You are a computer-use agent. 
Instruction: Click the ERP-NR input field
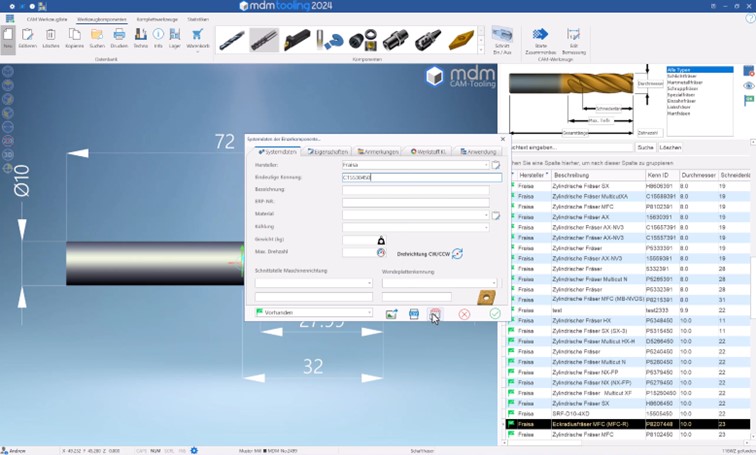[416, 202]
